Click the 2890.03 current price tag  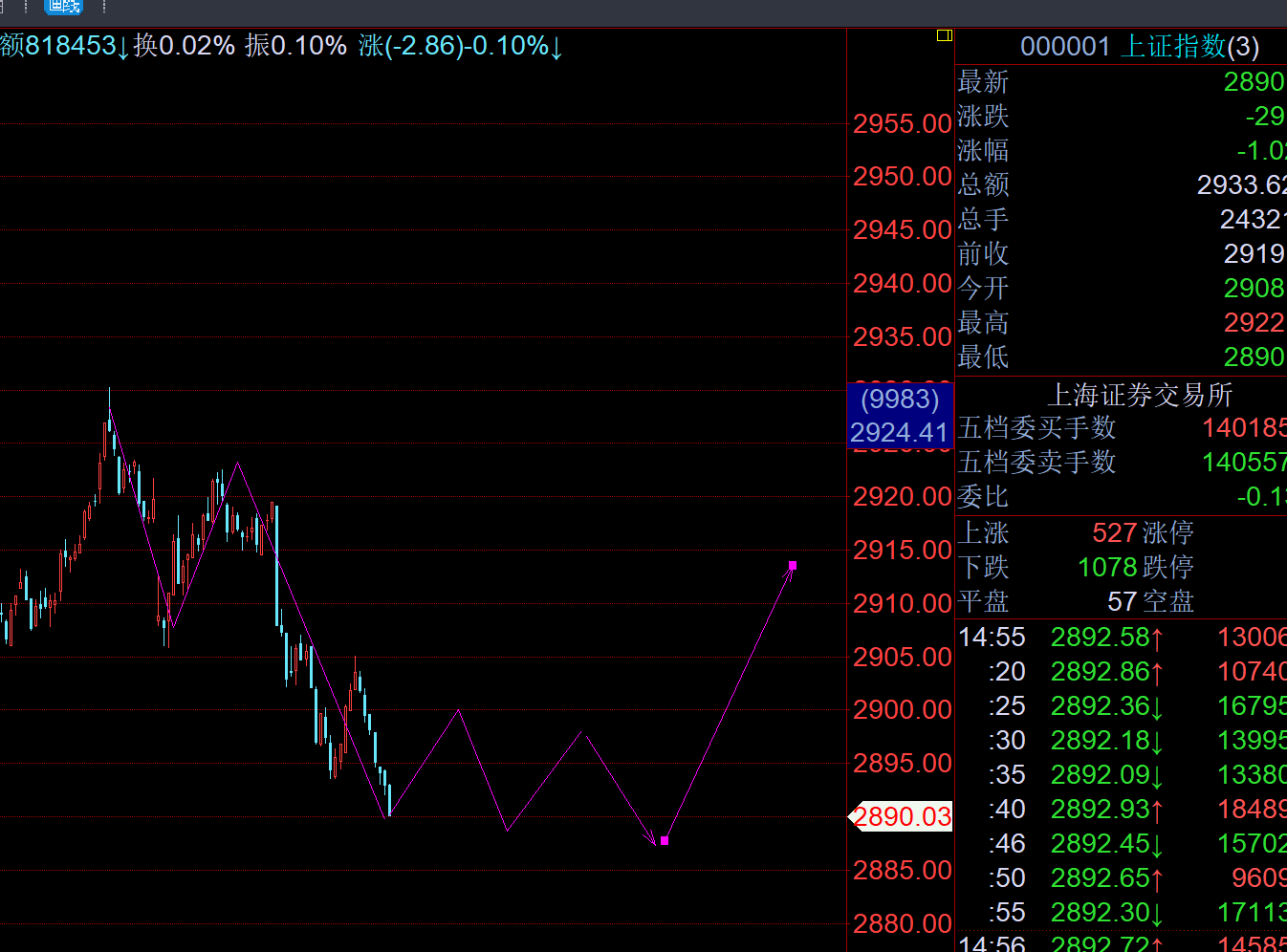[901, 816]
